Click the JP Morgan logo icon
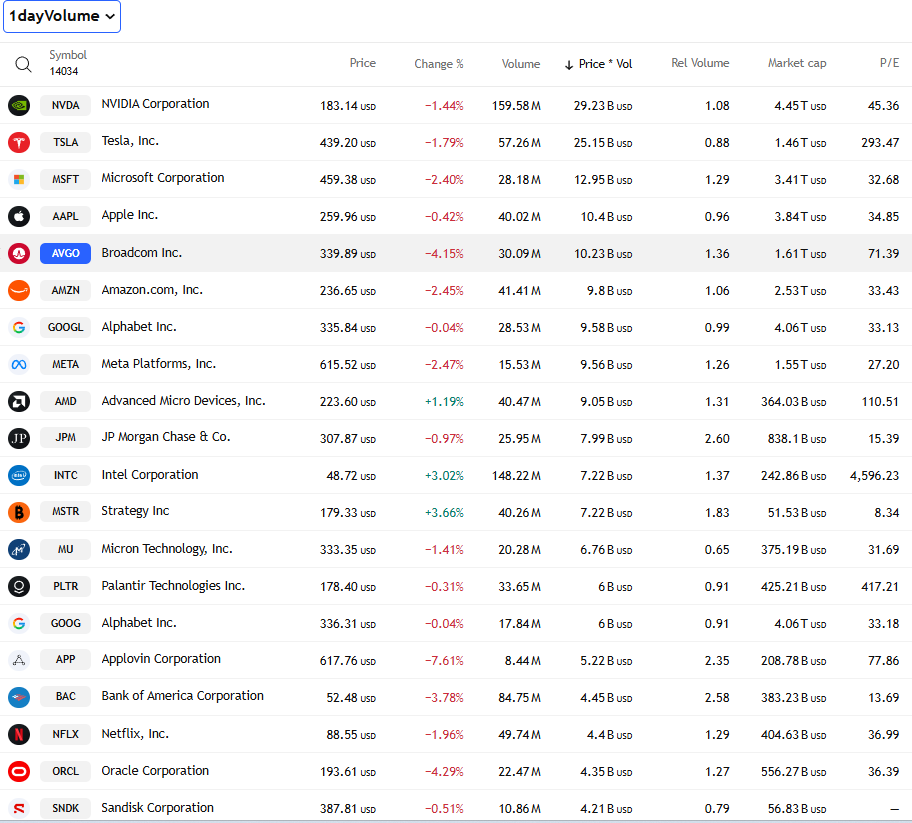This screenshot has height=823, width=912. click(19, 438)
